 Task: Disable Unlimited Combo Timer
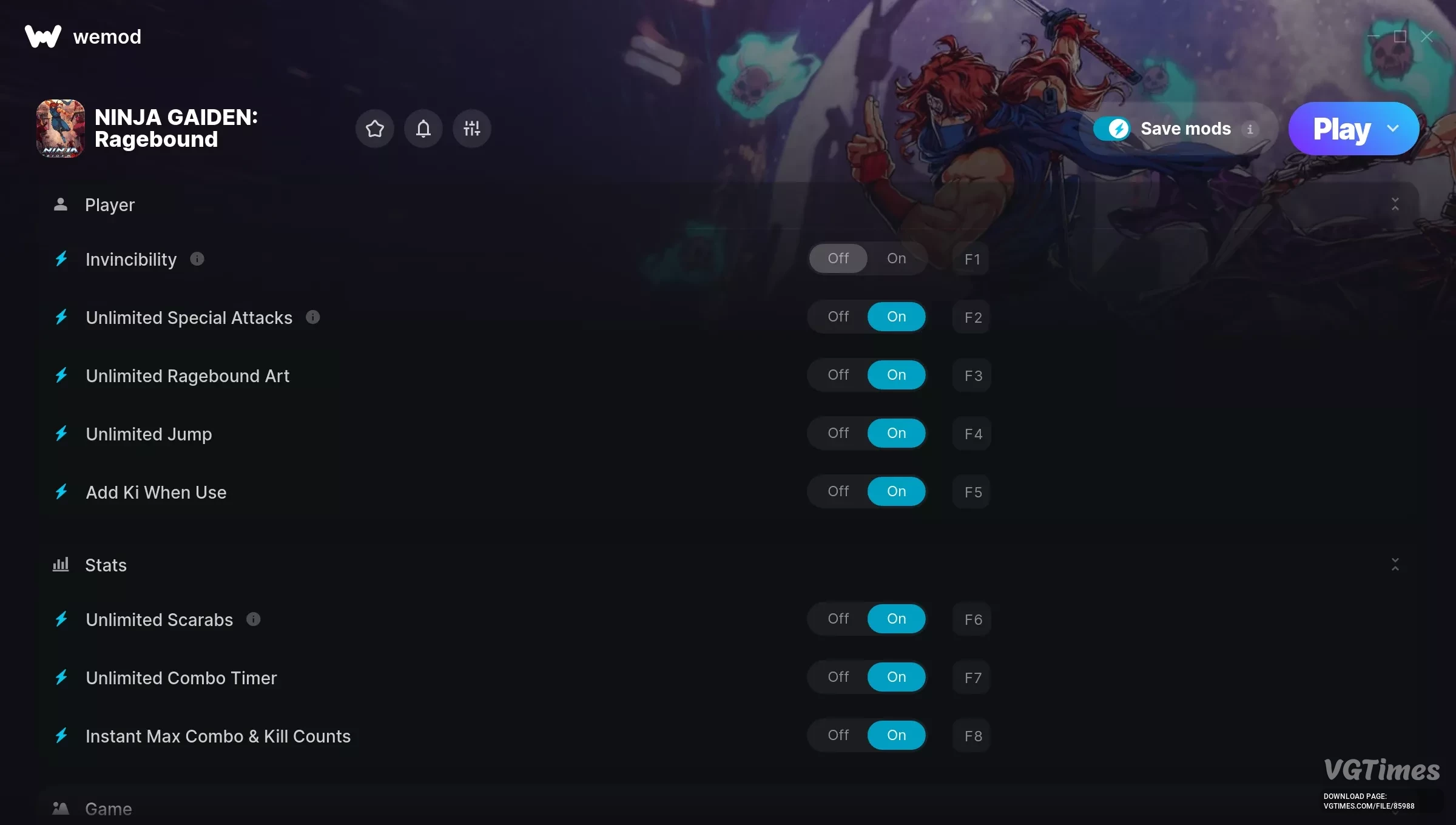[838, 677]
